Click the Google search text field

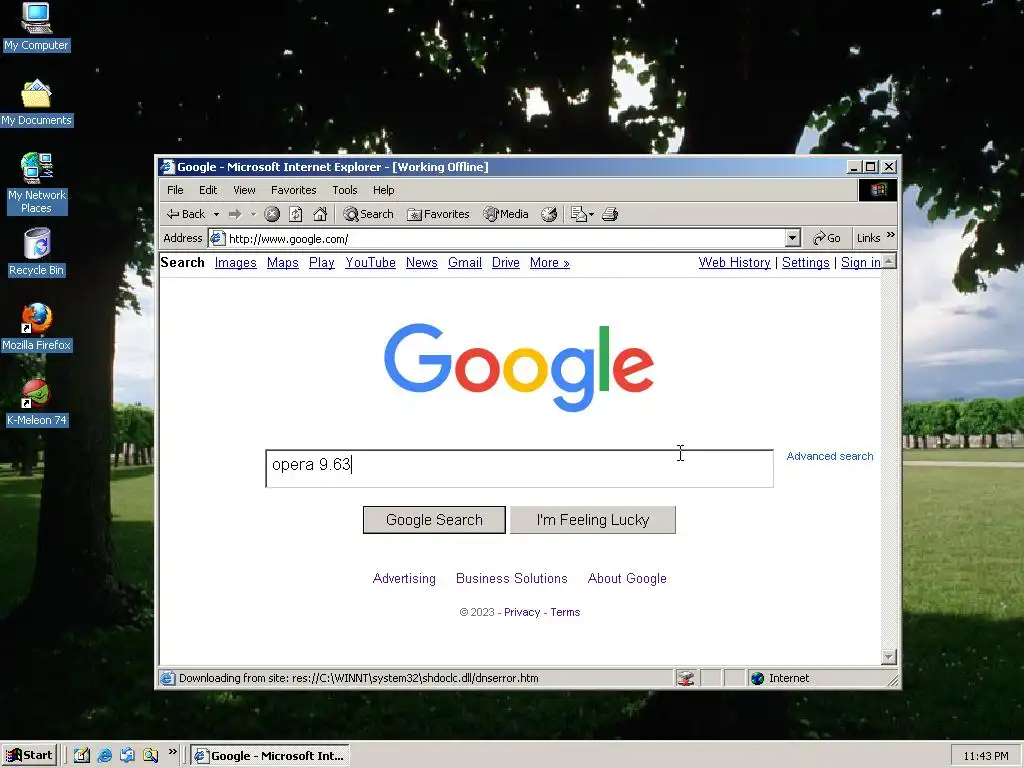pos(519,468)
